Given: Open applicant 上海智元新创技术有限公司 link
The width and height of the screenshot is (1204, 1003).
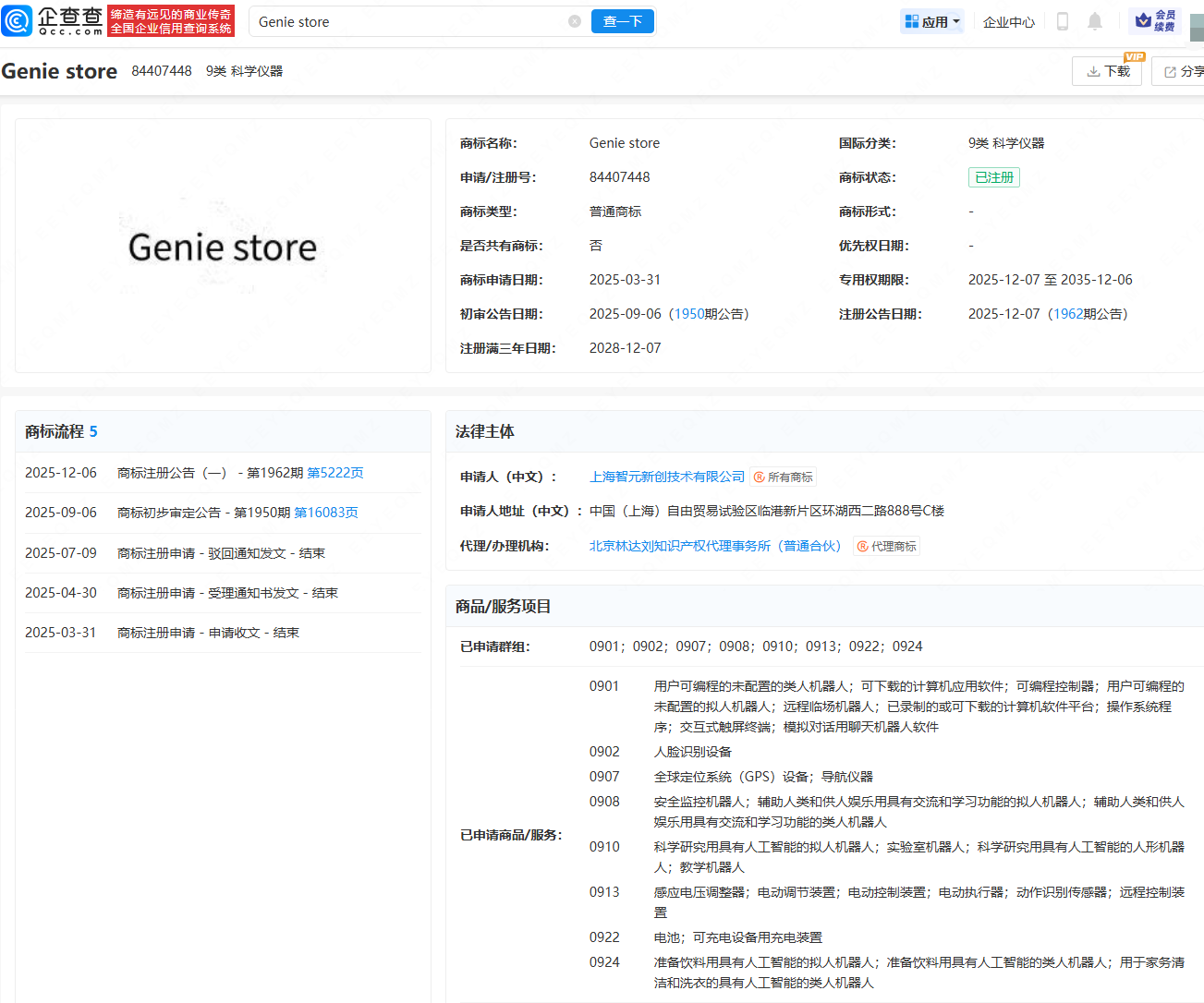Looking at the screenshot, I should pos(667,477).
